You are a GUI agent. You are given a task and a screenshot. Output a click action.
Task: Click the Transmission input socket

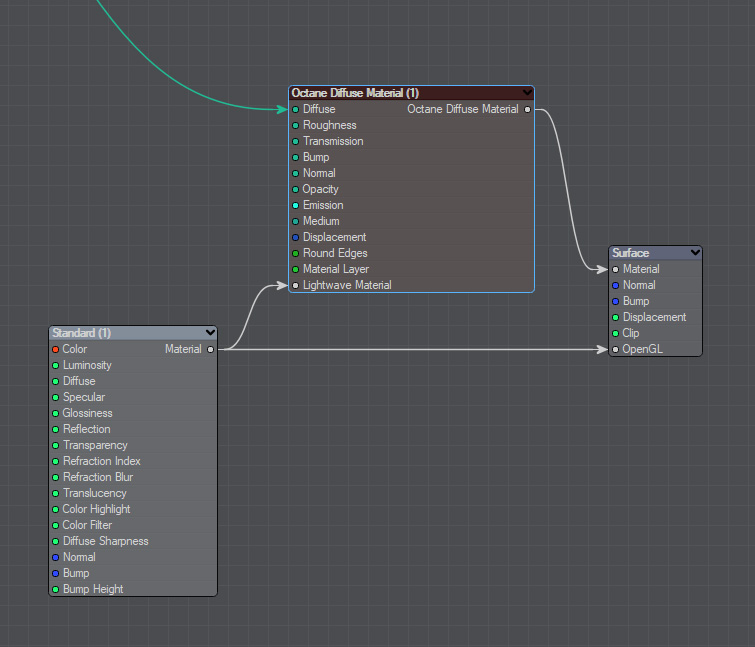click(x=296, y=142)
